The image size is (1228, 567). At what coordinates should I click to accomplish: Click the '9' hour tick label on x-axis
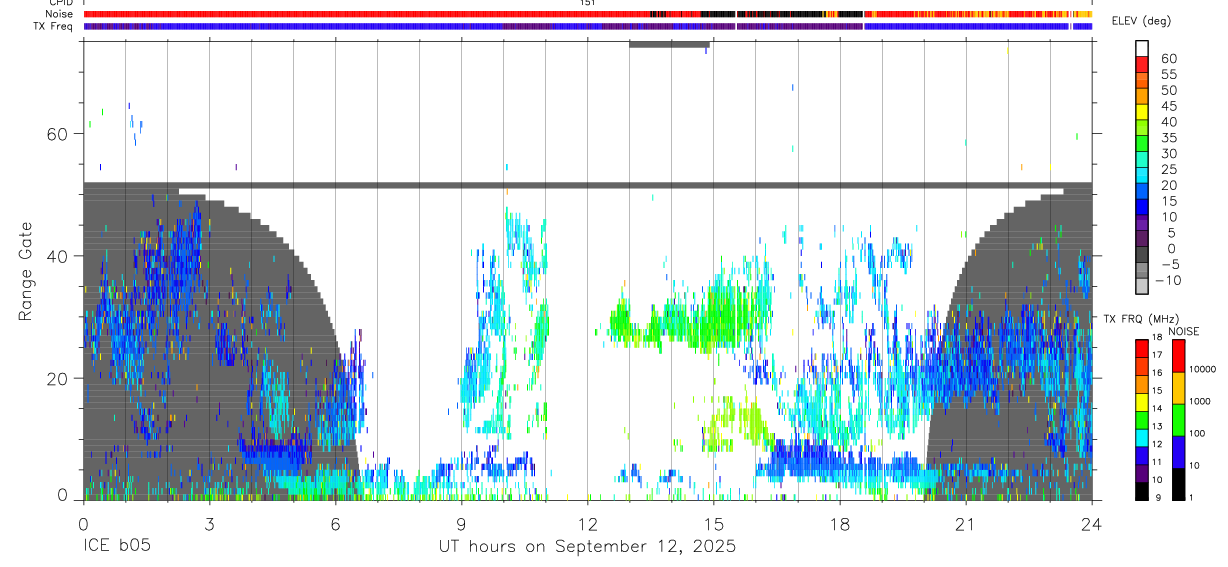pos(461,524)
